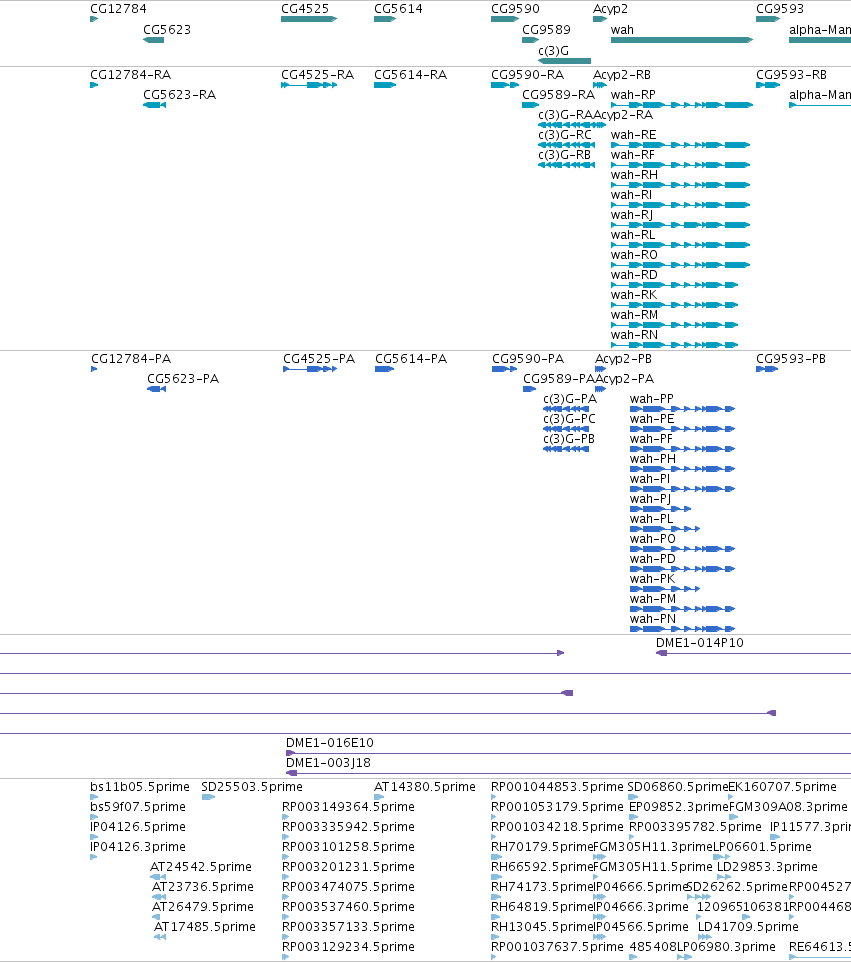Screen dimensions: 851x962
Task: Select the c(3)G-RC transcript
Action: click(x=566, y=145)
